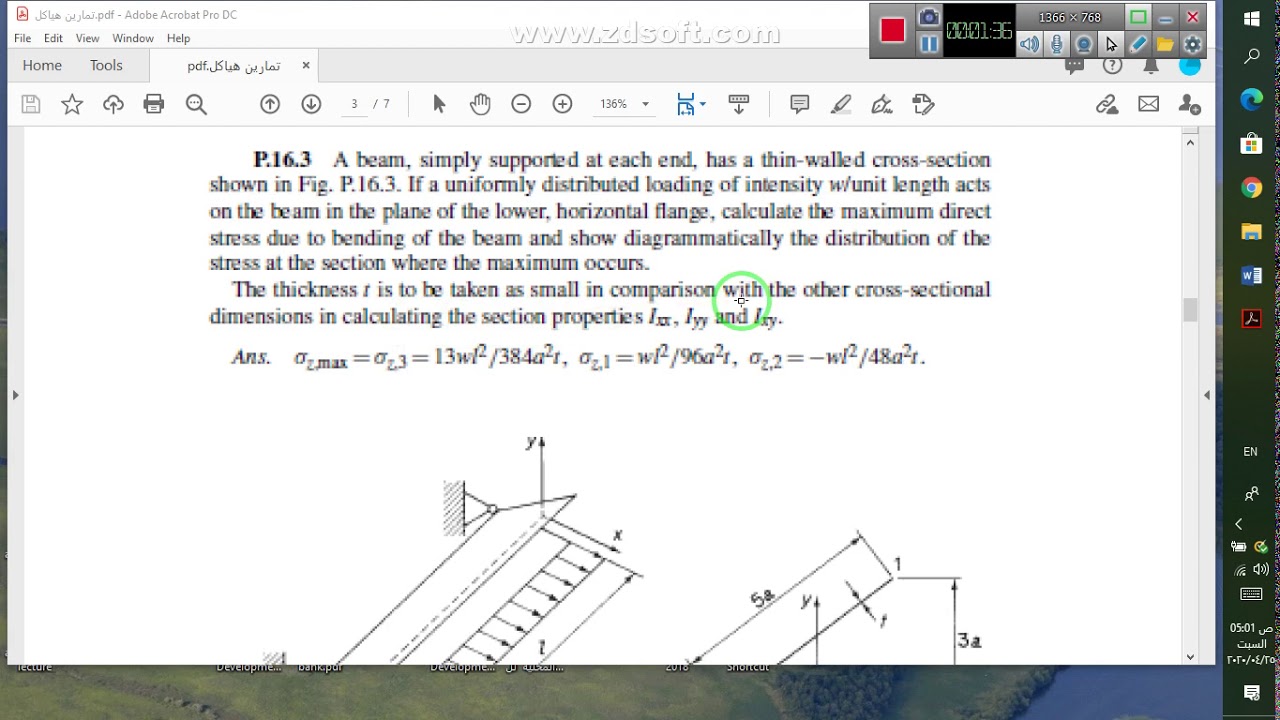Image resolution: width=1280 pixels, height=720 pixels.
Task: Open Windows search magnifier on taskbar
Action: [1251, 57]
